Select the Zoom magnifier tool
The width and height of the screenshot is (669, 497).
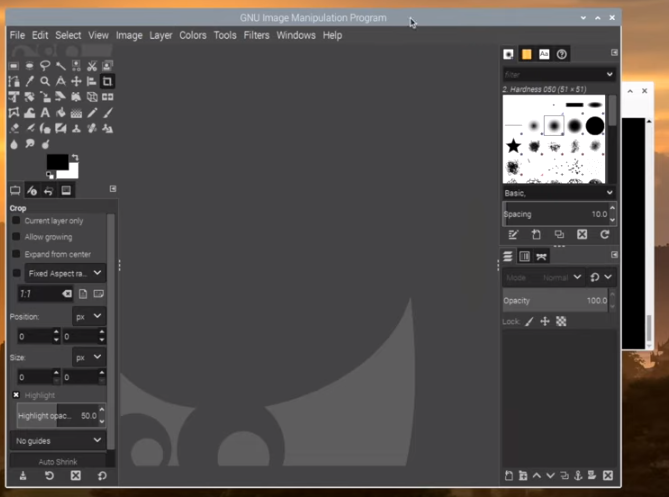point(45,81)
